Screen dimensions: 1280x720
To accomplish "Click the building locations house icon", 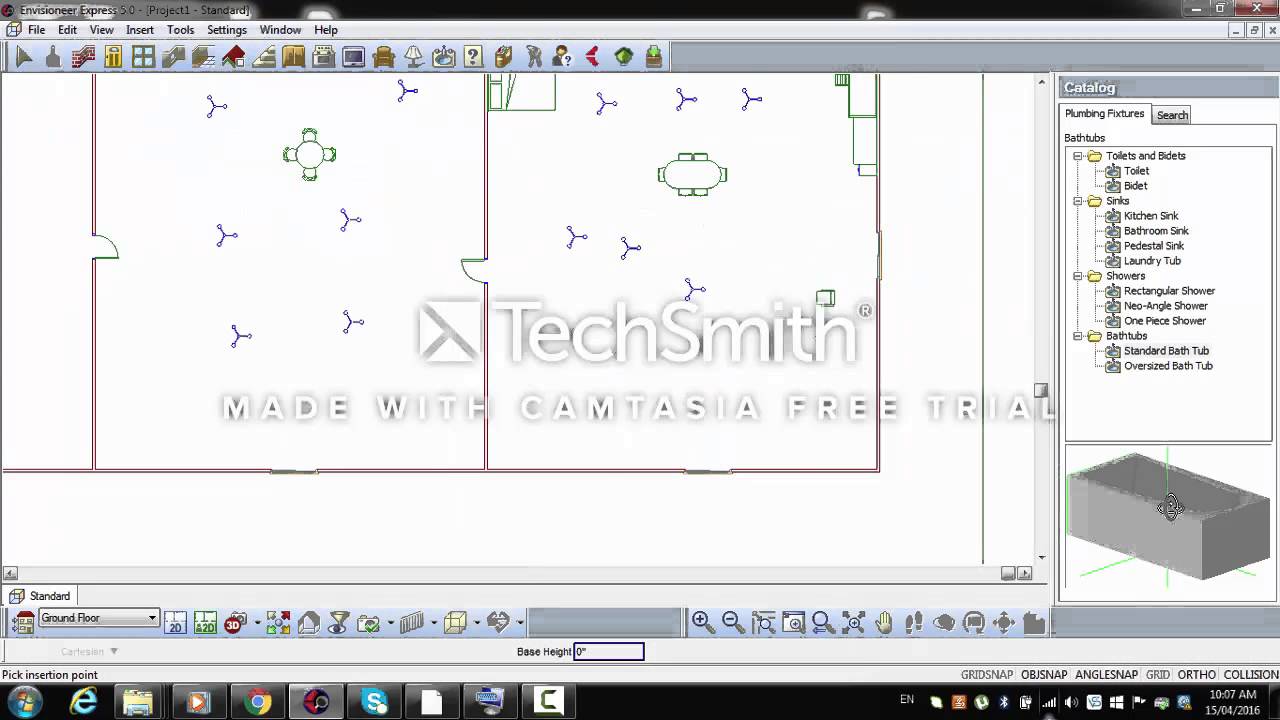I will [x=23, y=623].
